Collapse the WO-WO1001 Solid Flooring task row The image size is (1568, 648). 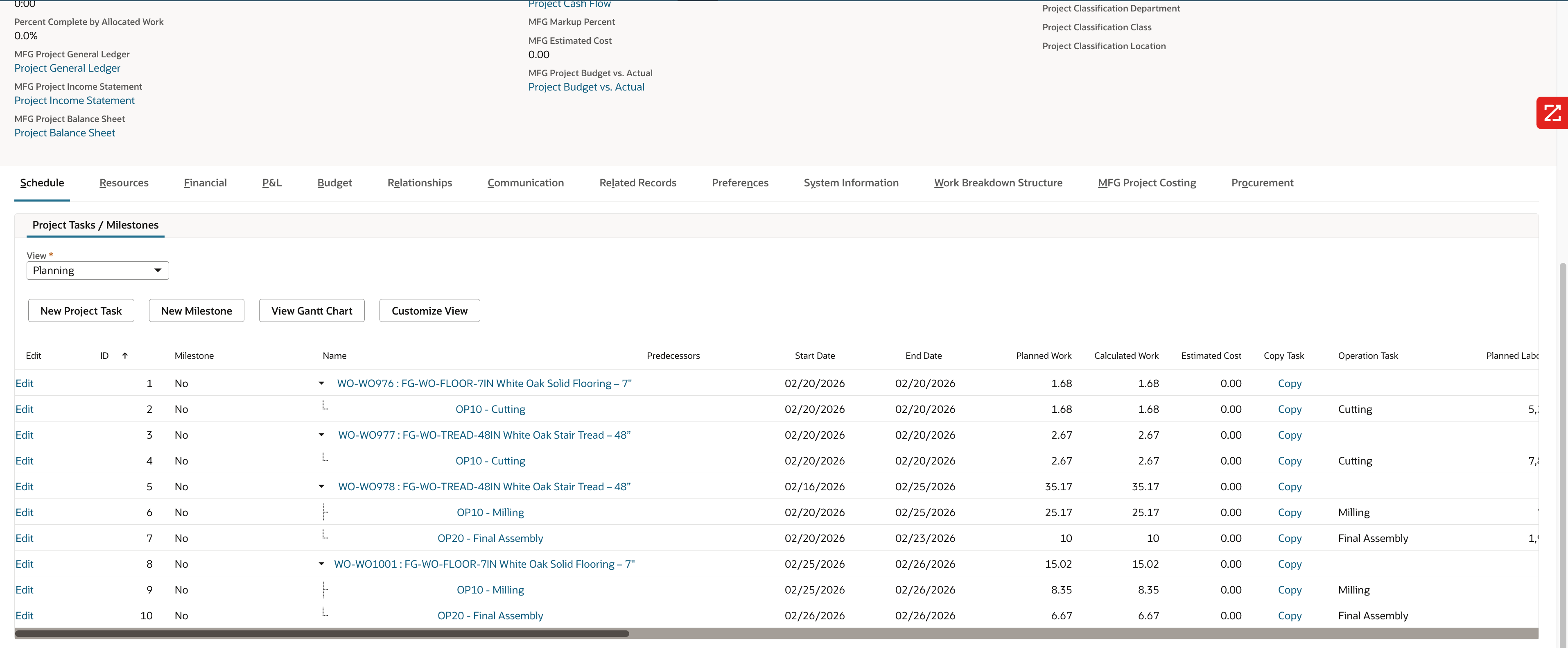coord(321,564)
